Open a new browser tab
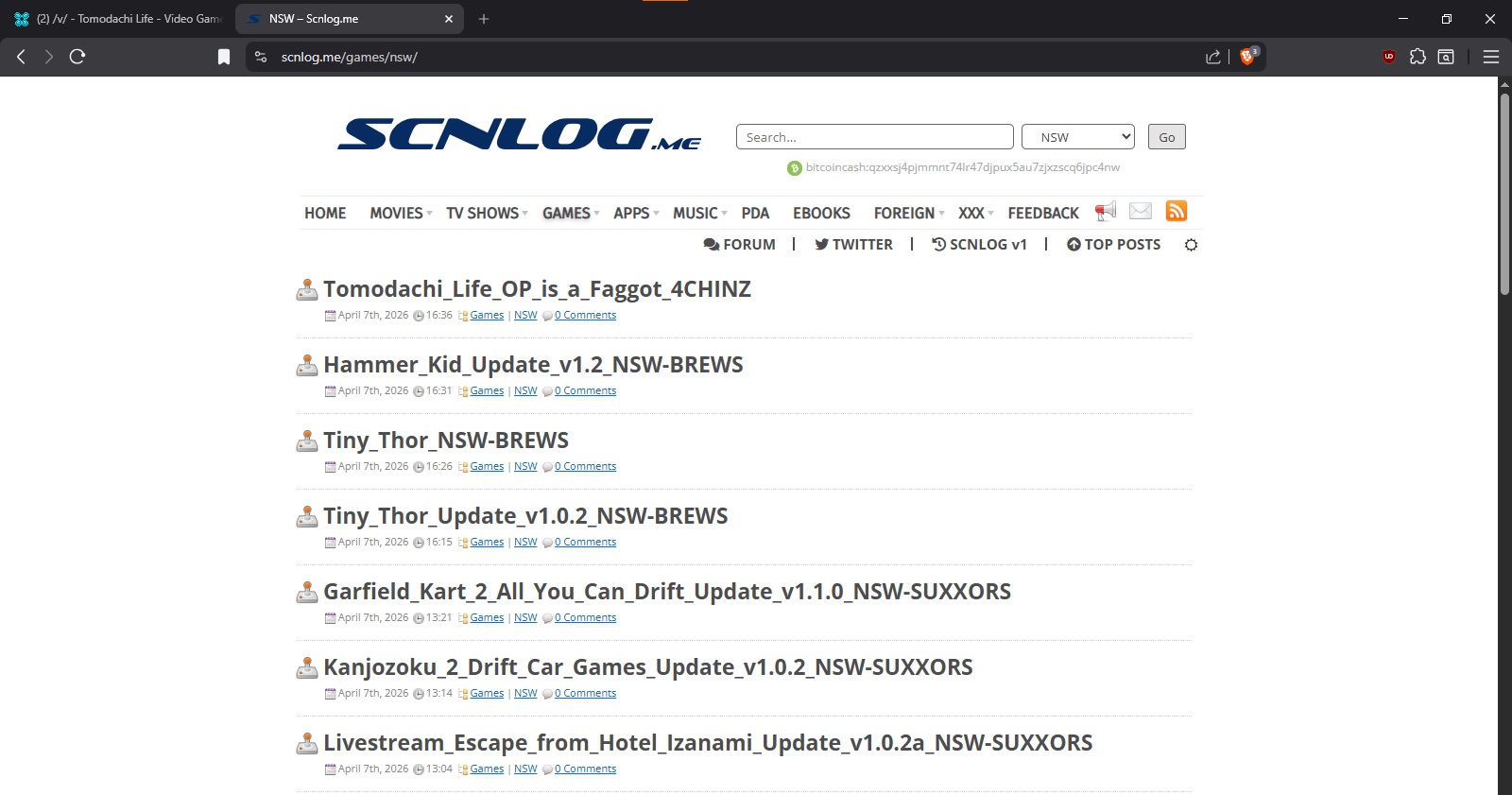This screenshot has height=795, width=1512. click(484, 19)
